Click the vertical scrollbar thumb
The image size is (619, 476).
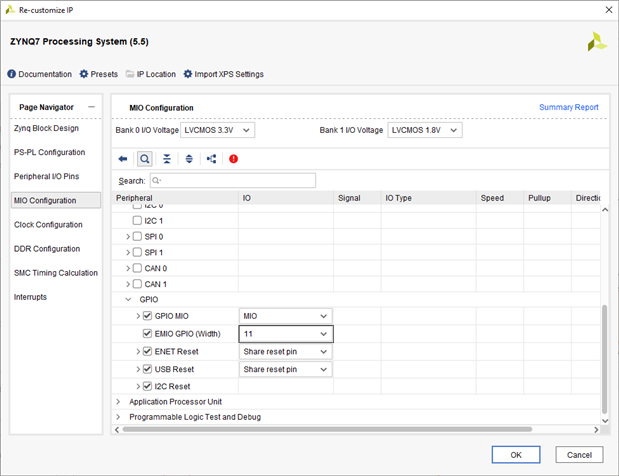(604, 359)
